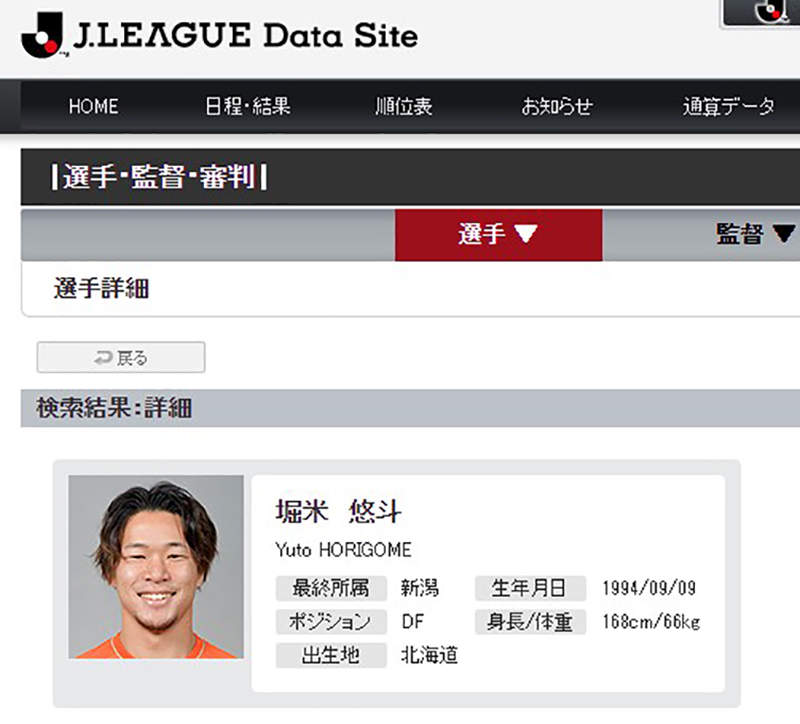Select お知らせ in the navigation bar

(556, 107)
